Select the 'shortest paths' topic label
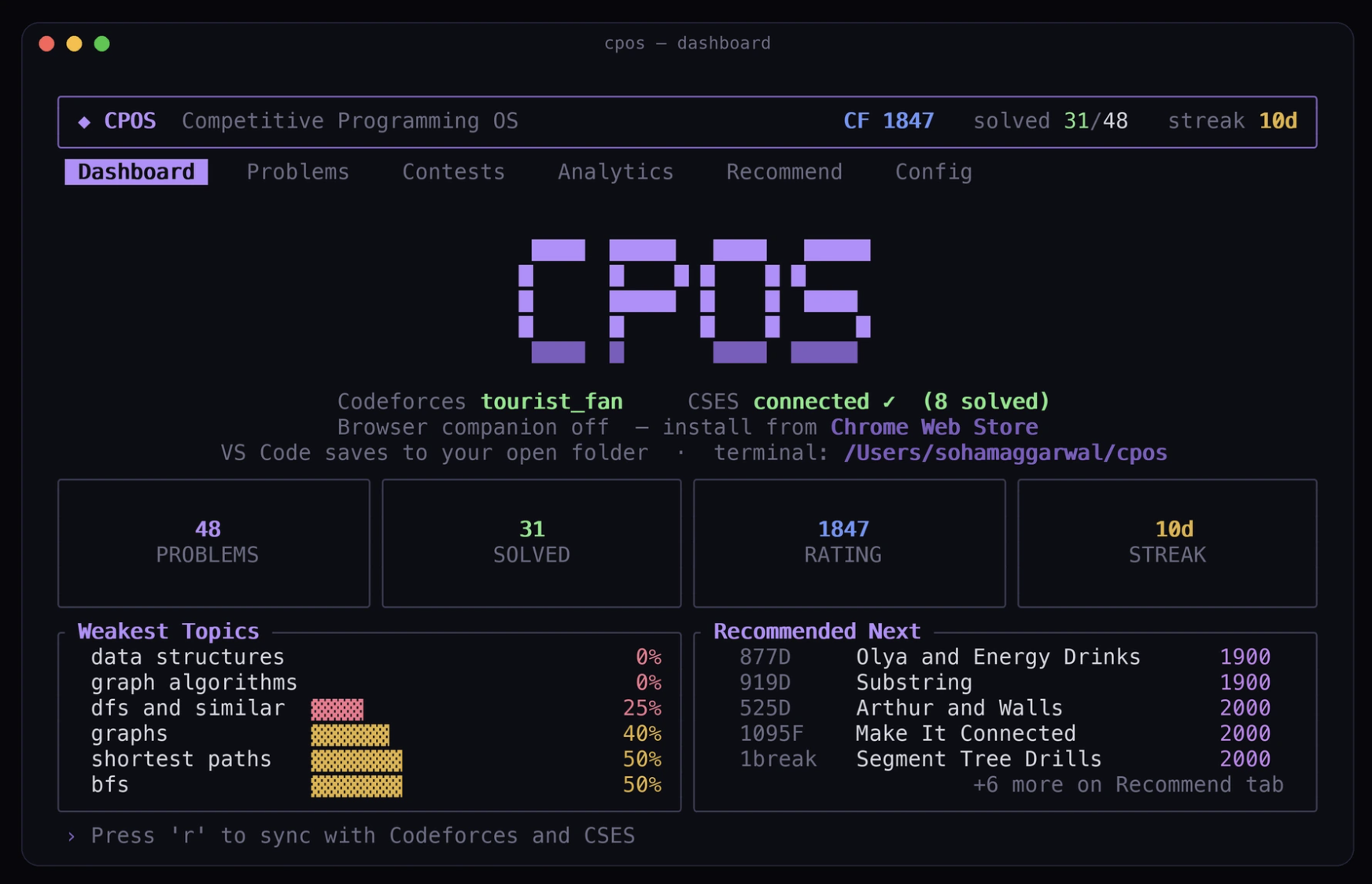1372x884 pixels. [x=181, y=760]
